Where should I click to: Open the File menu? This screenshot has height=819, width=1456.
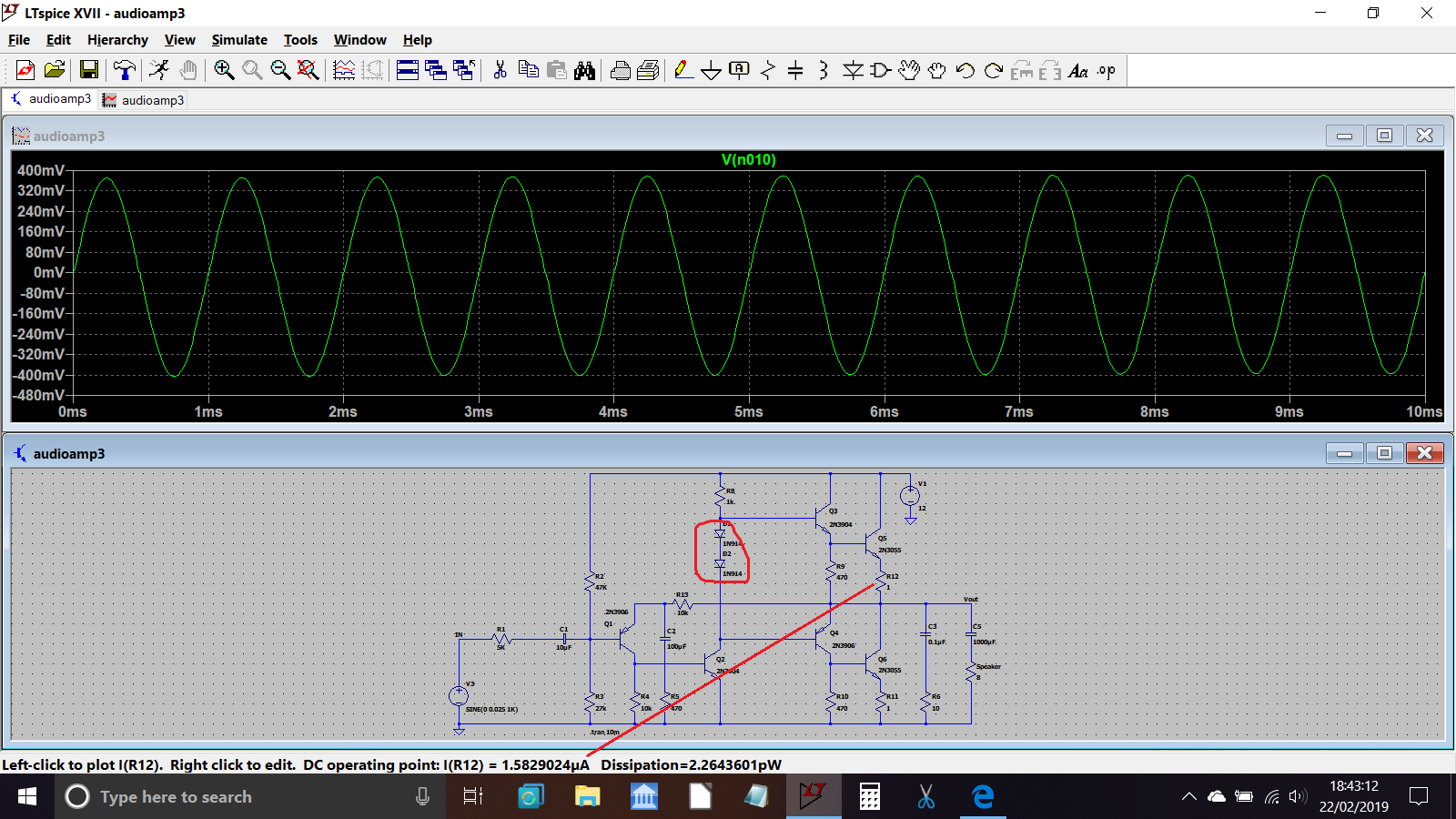[x=19, y=40]
